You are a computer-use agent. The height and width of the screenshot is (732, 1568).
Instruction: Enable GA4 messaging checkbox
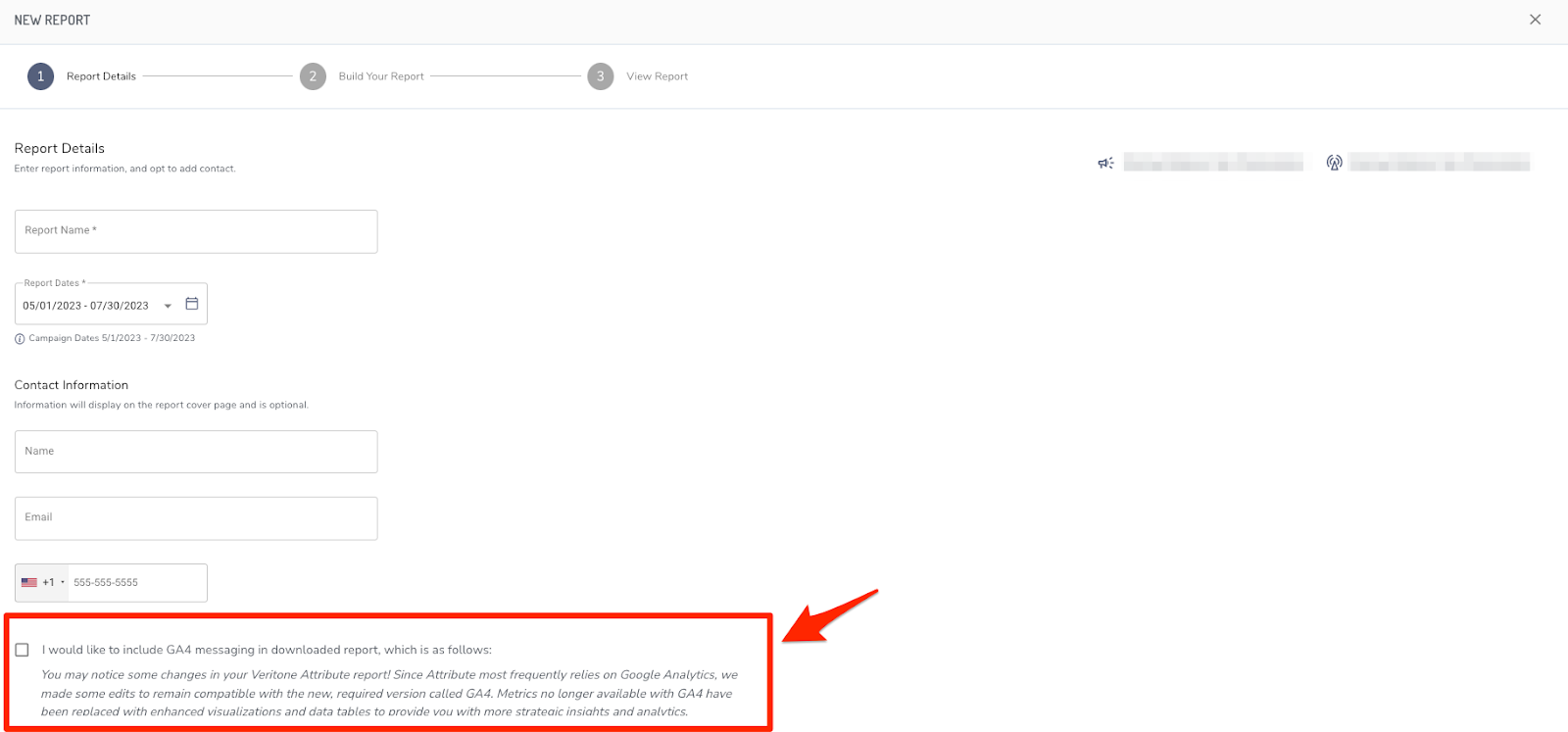(x=23, y=650)
